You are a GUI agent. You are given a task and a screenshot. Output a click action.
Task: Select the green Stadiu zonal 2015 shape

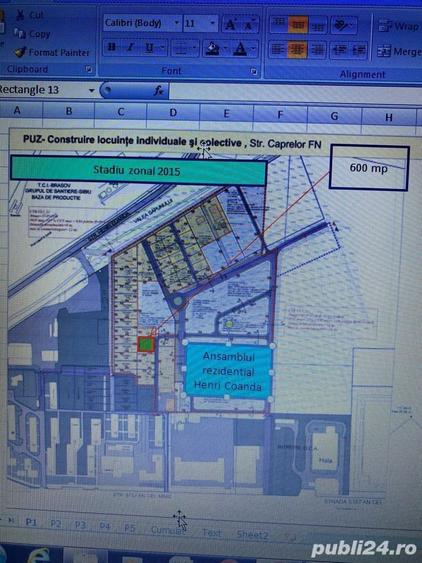[x=139, y=170]
